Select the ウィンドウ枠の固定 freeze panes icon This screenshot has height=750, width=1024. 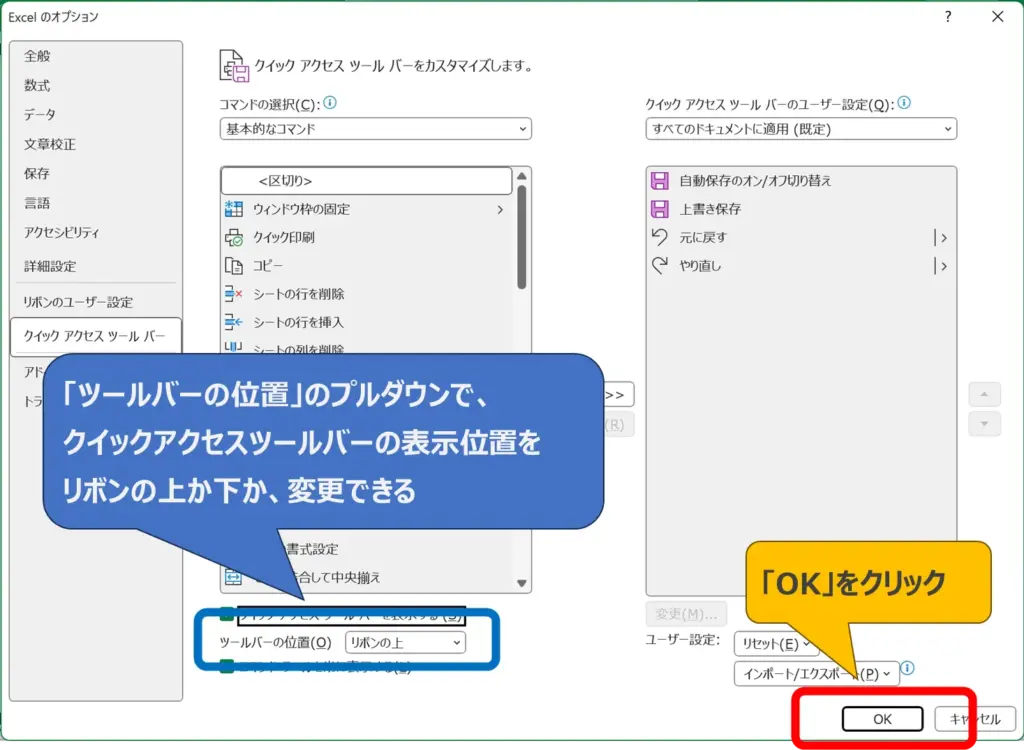pos(234,209)
